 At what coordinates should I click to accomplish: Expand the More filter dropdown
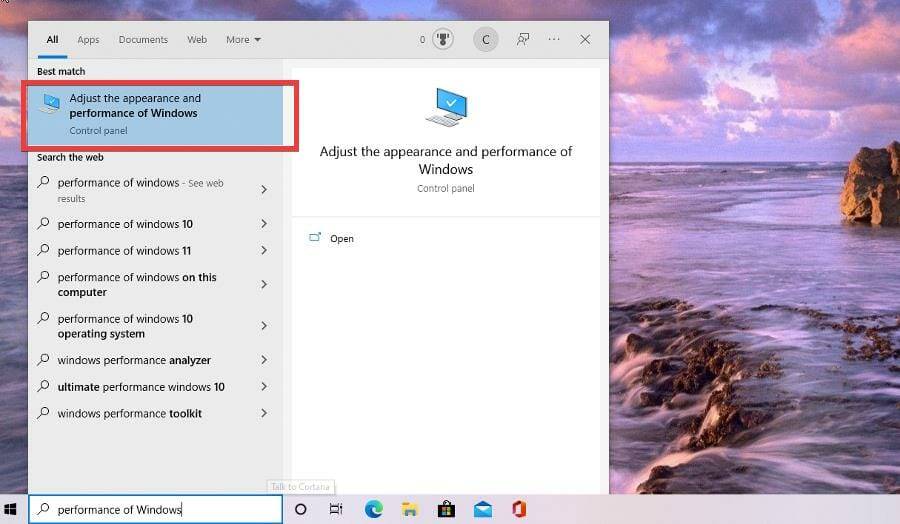coord(243,40)
